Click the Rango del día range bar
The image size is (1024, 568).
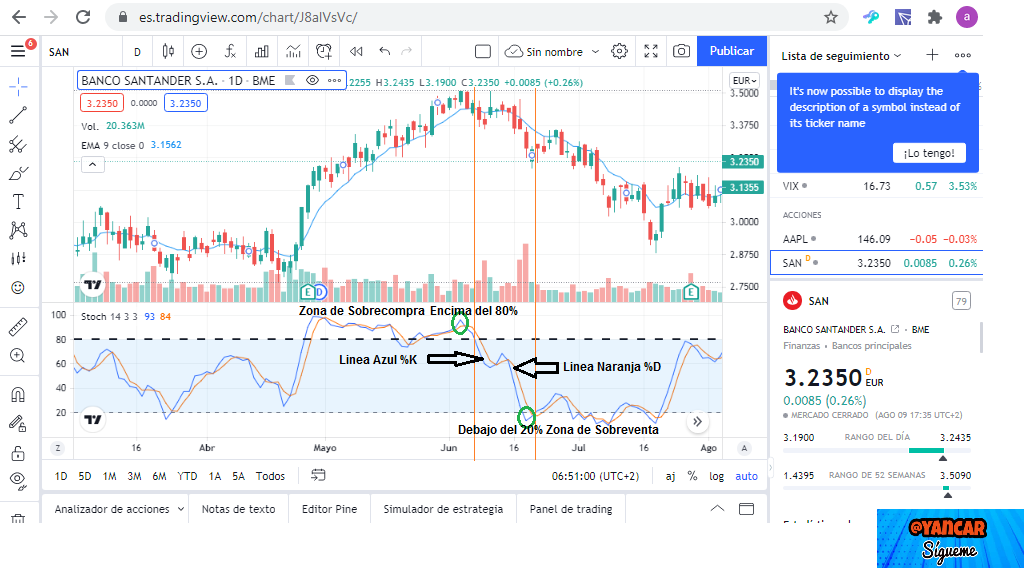point(876,450)
